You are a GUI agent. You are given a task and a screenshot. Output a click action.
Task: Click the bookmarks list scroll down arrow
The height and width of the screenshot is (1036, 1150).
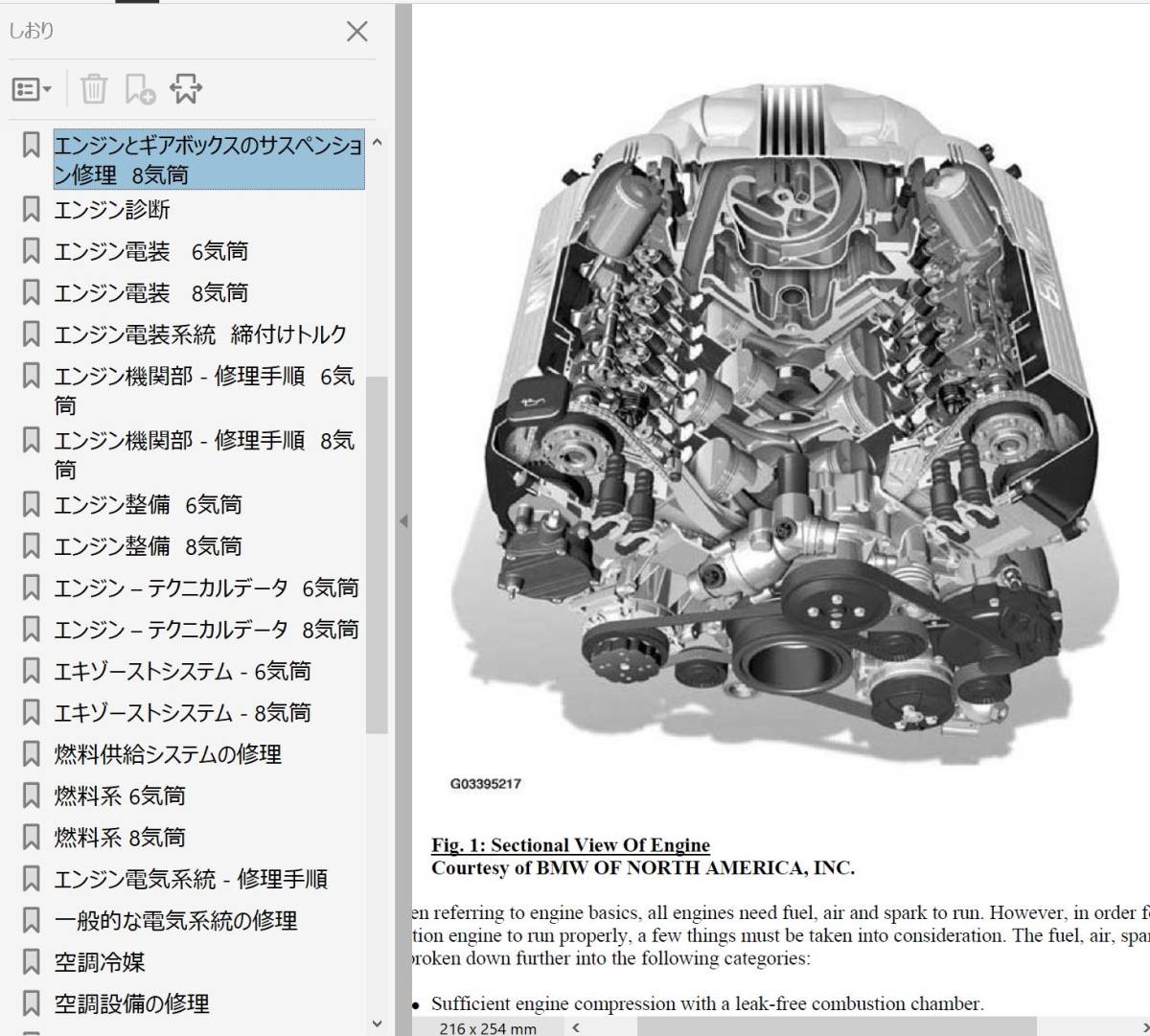pos(377,1023)
